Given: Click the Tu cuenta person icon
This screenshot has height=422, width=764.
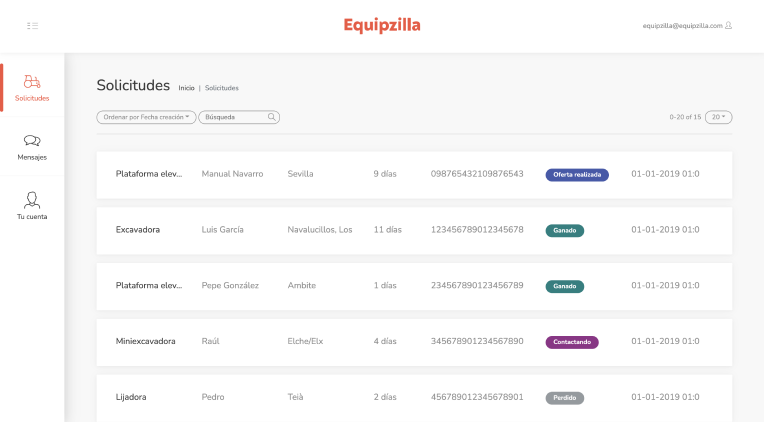Looking at the screenshot, I should point(32,200).
